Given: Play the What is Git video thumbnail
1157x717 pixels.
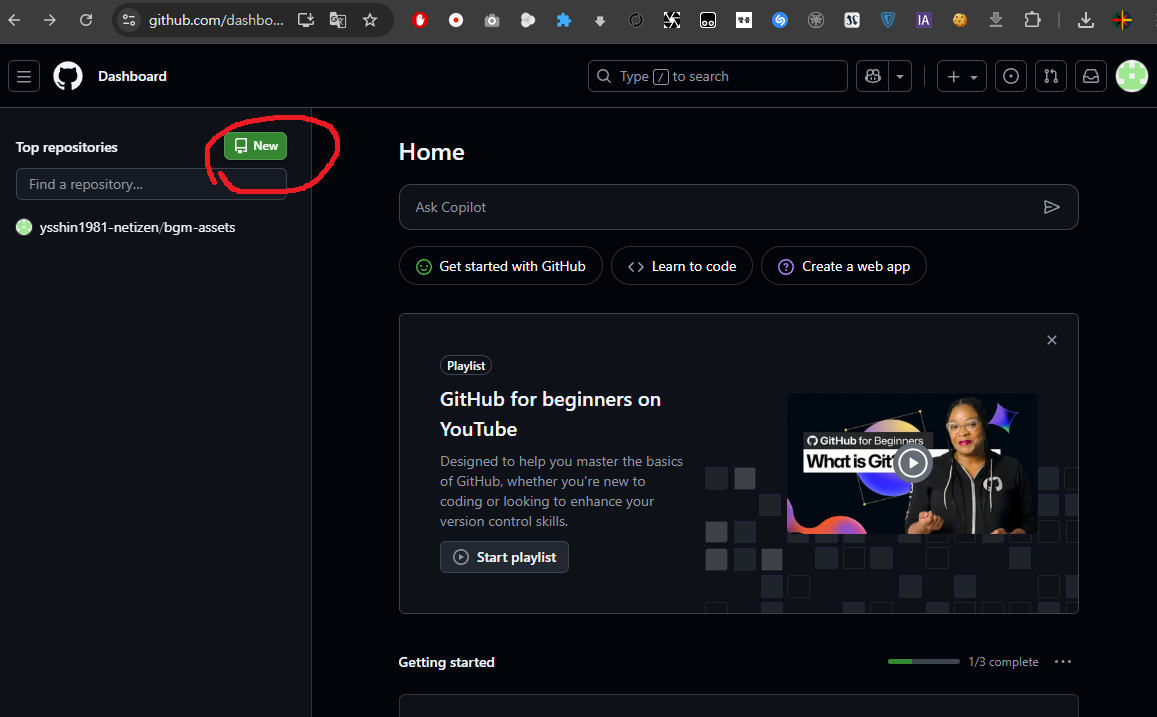Looking at the screenshot, I should (x=913, y=463).
